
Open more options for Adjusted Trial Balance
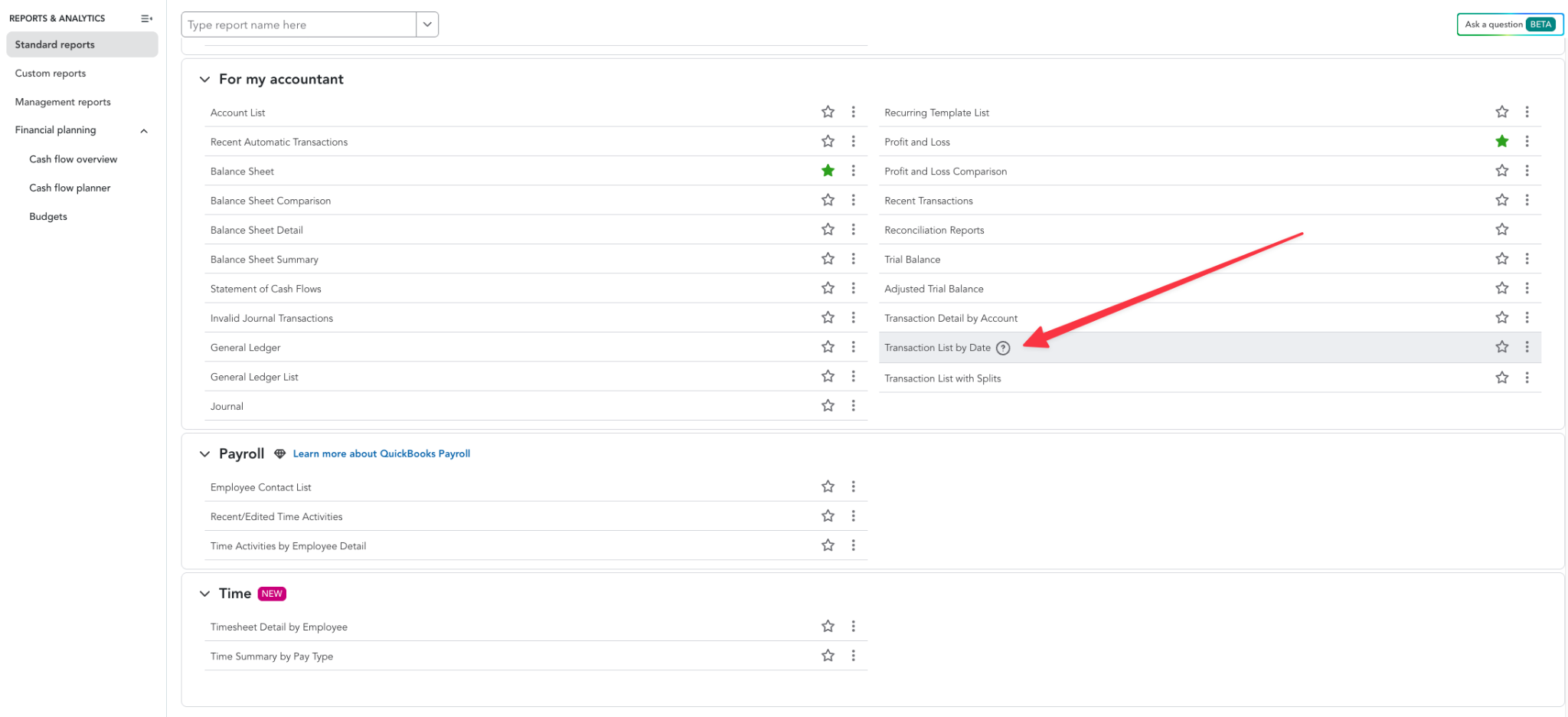pyautogui.click(x=1527, y=288)
